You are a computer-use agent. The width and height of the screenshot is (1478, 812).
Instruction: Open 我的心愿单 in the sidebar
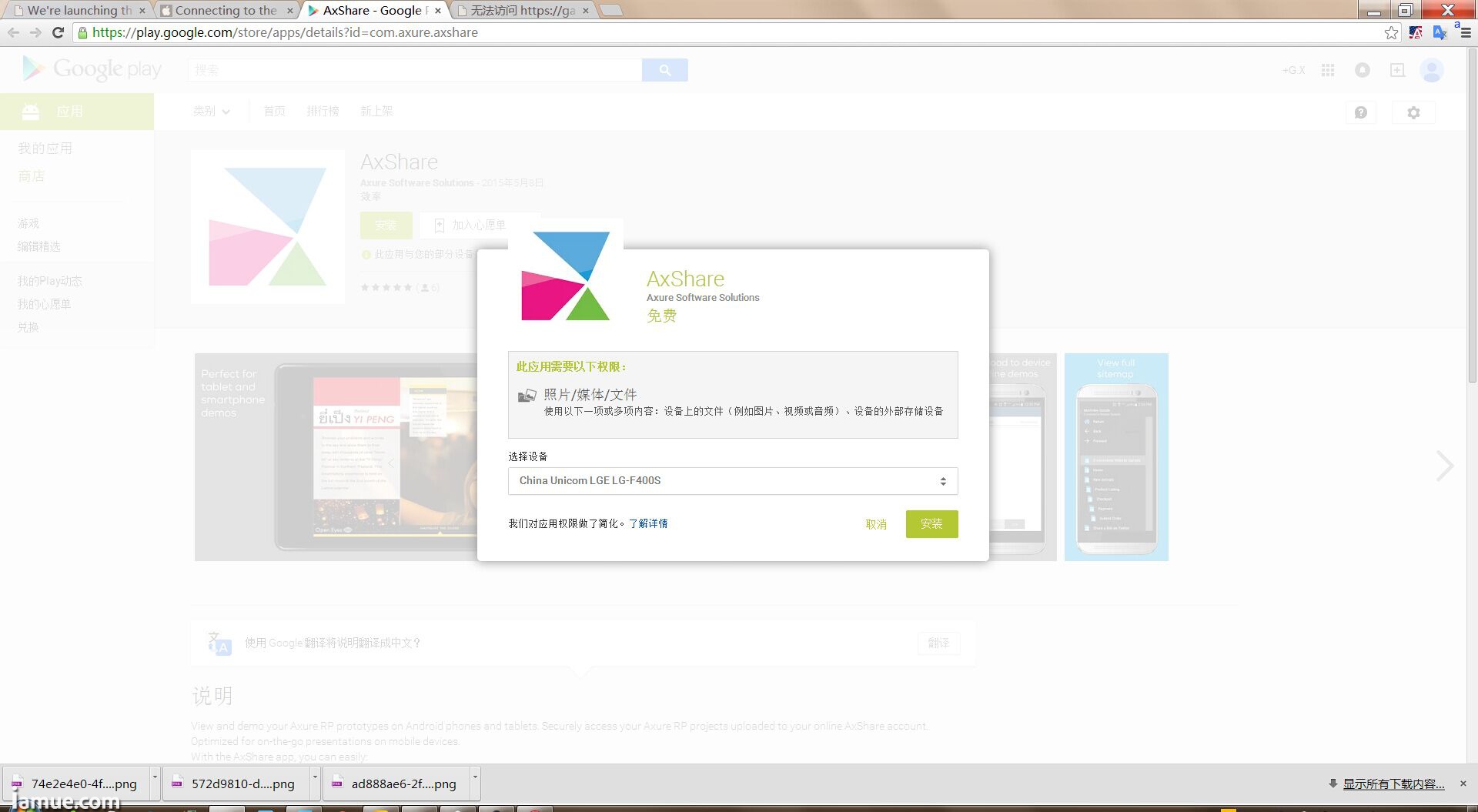[x=45, y=304]
